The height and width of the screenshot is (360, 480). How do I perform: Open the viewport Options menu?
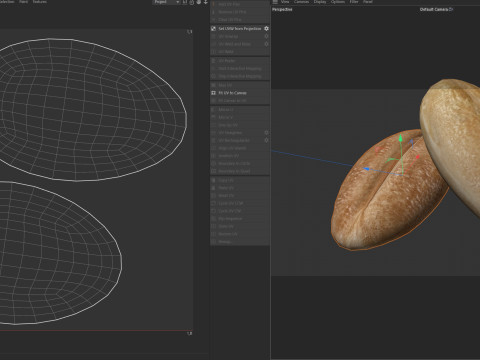click(338, 2)
